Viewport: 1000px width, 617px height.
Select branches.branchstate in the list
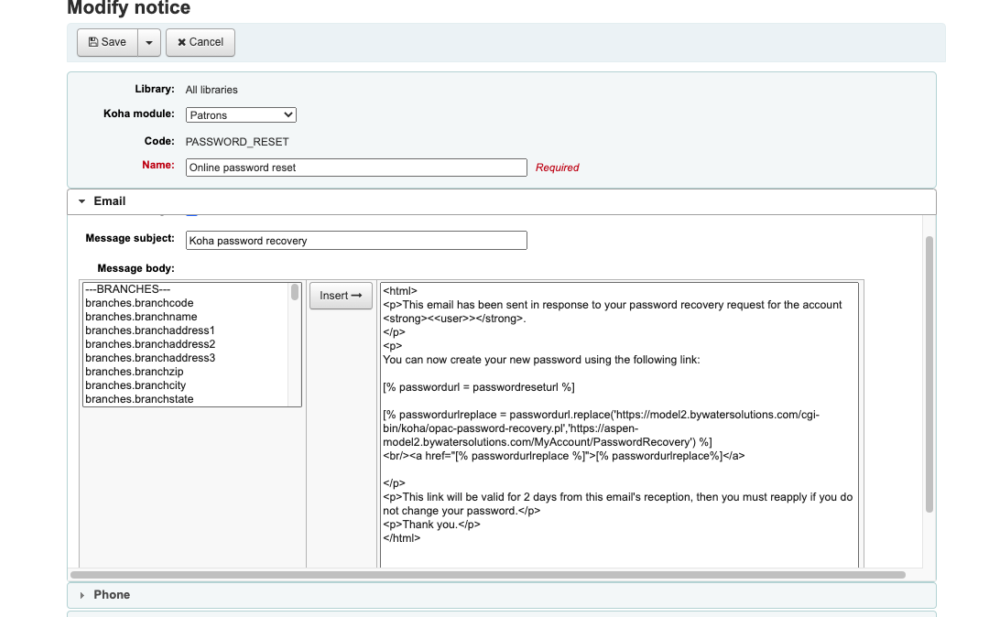coord(139,399)
